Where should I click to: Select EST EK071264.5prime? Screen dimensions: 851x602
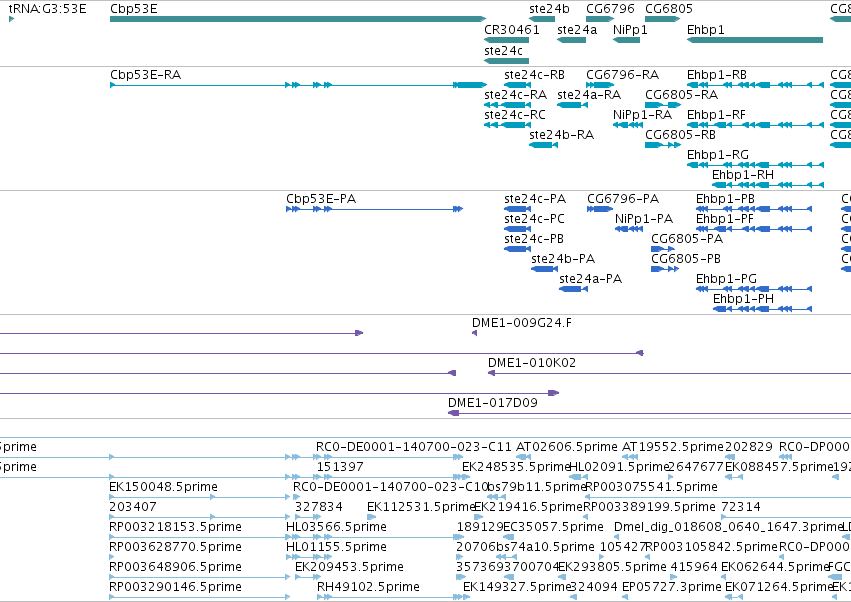tap(734, 598)
